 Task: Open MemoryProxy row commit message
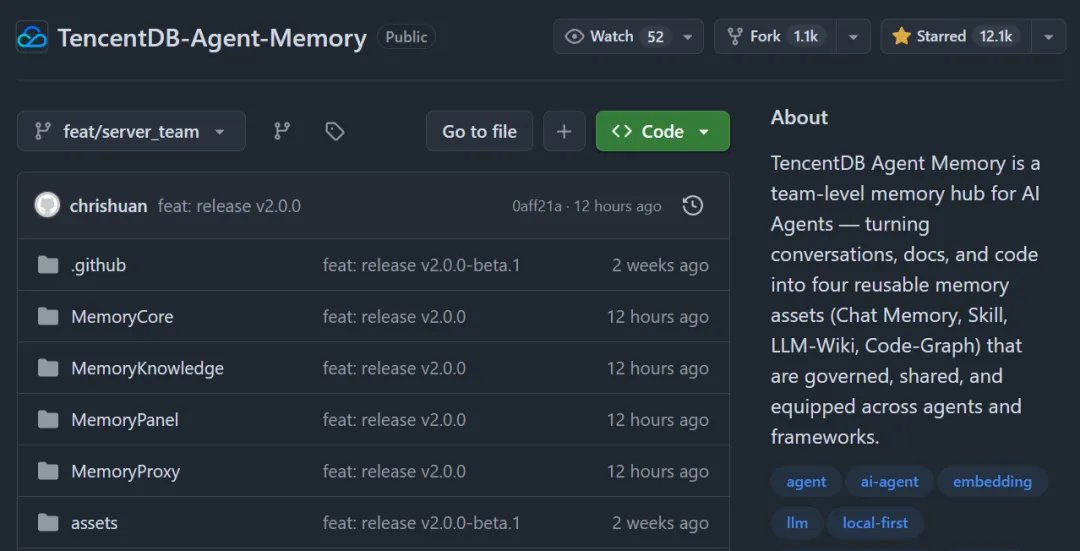tap(394, 472)
